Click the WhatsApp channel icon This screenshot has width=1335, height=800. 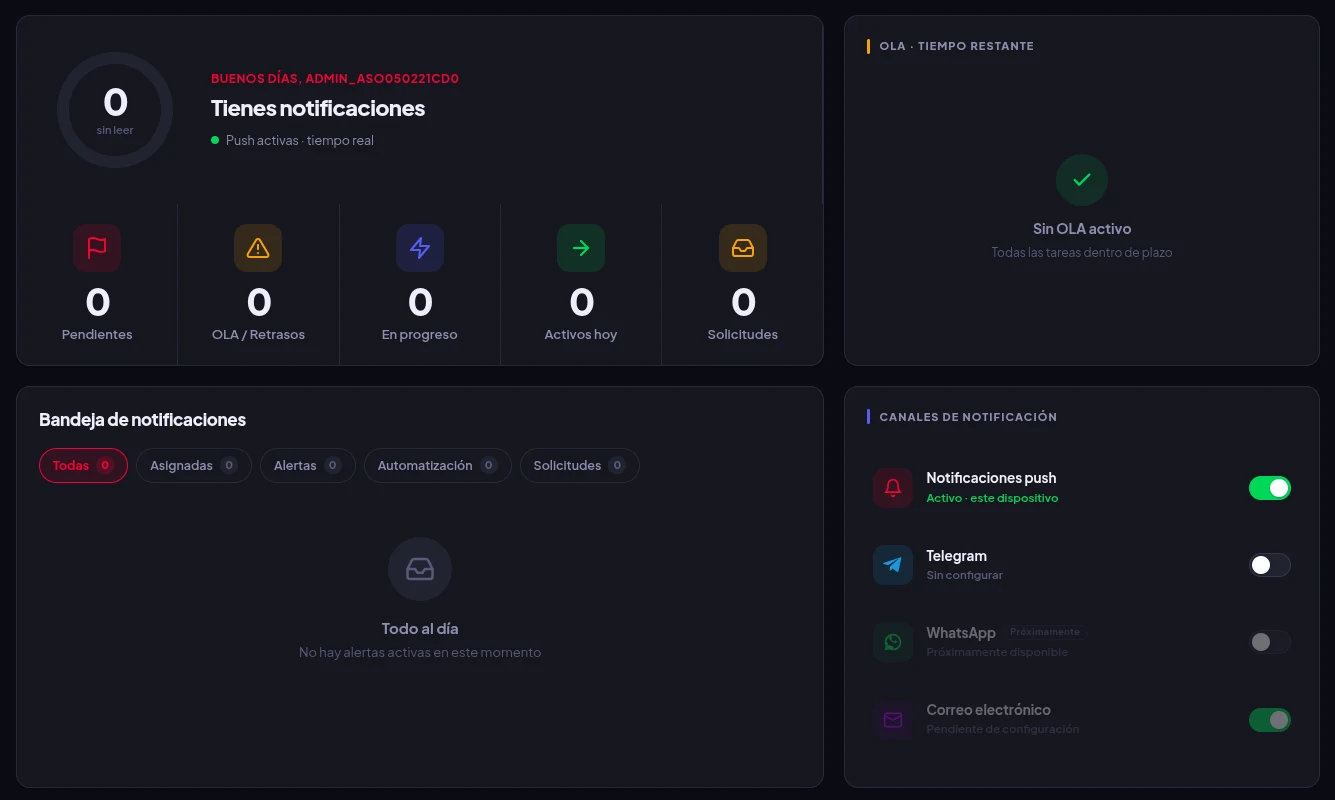coord(893,642)
